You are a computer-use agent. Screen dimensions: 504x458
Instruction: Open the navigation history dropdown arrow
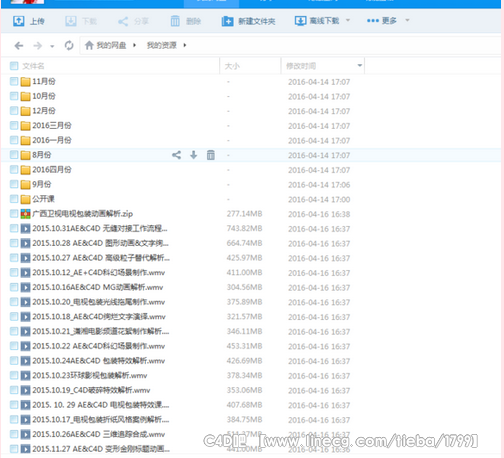[x=52, y=46]
